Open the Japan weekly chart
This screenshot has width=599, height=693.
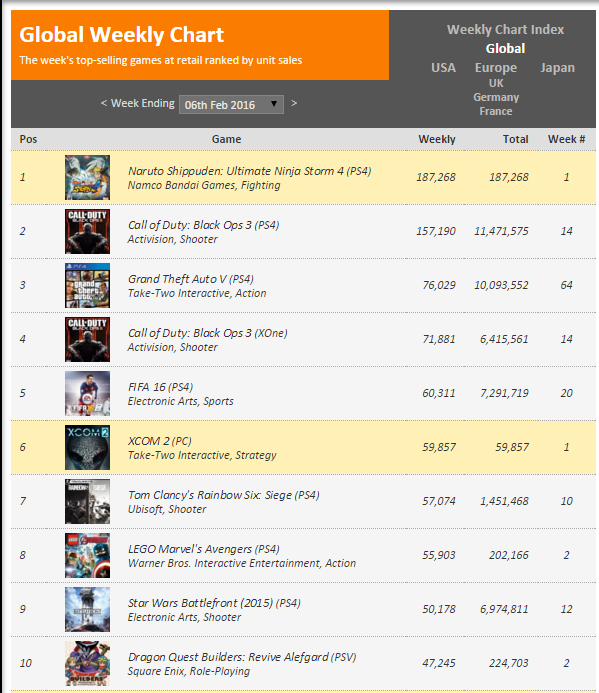tap(557, 68)
